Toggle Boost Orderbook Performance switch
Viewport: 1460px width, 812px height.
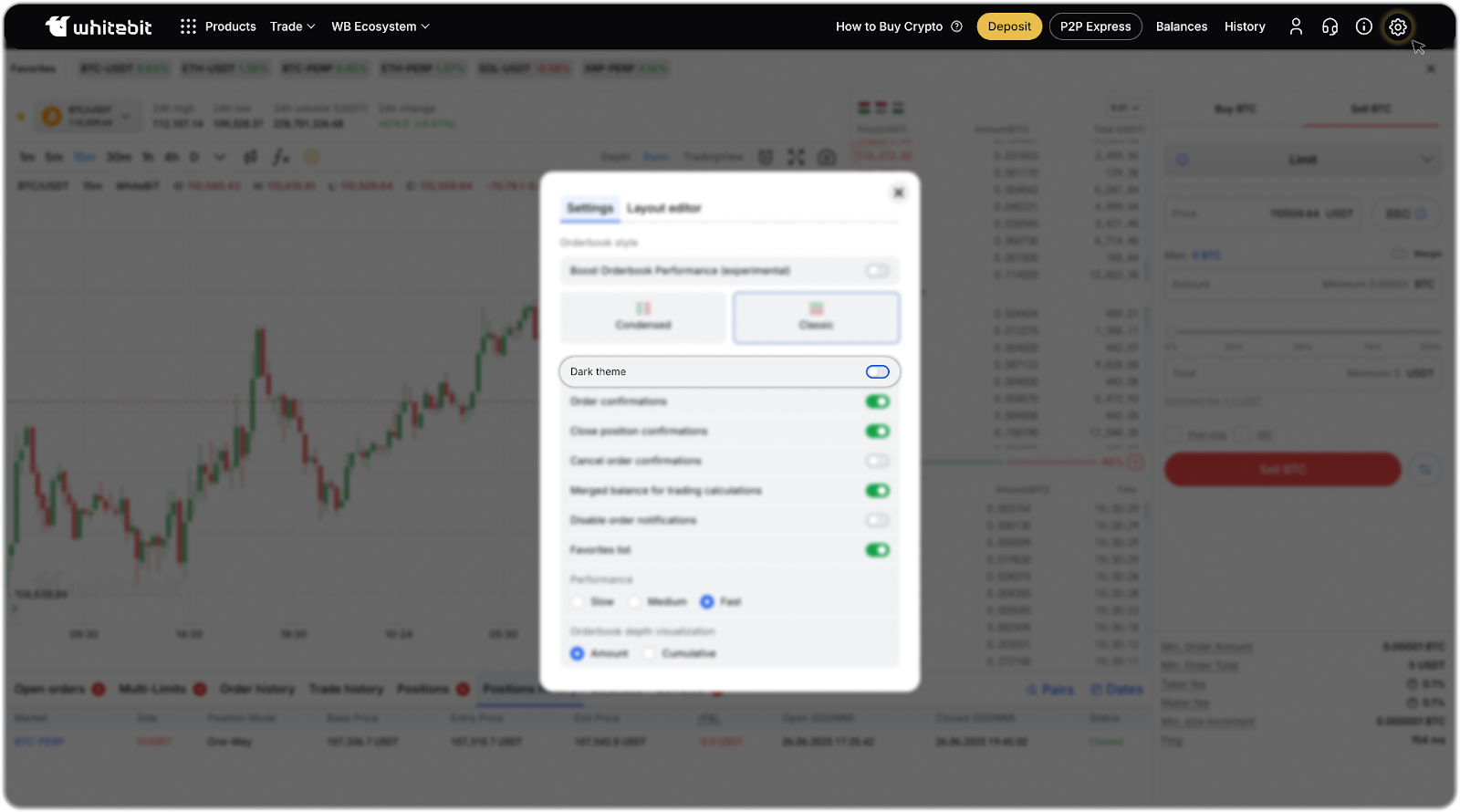[x=877, y=271]
